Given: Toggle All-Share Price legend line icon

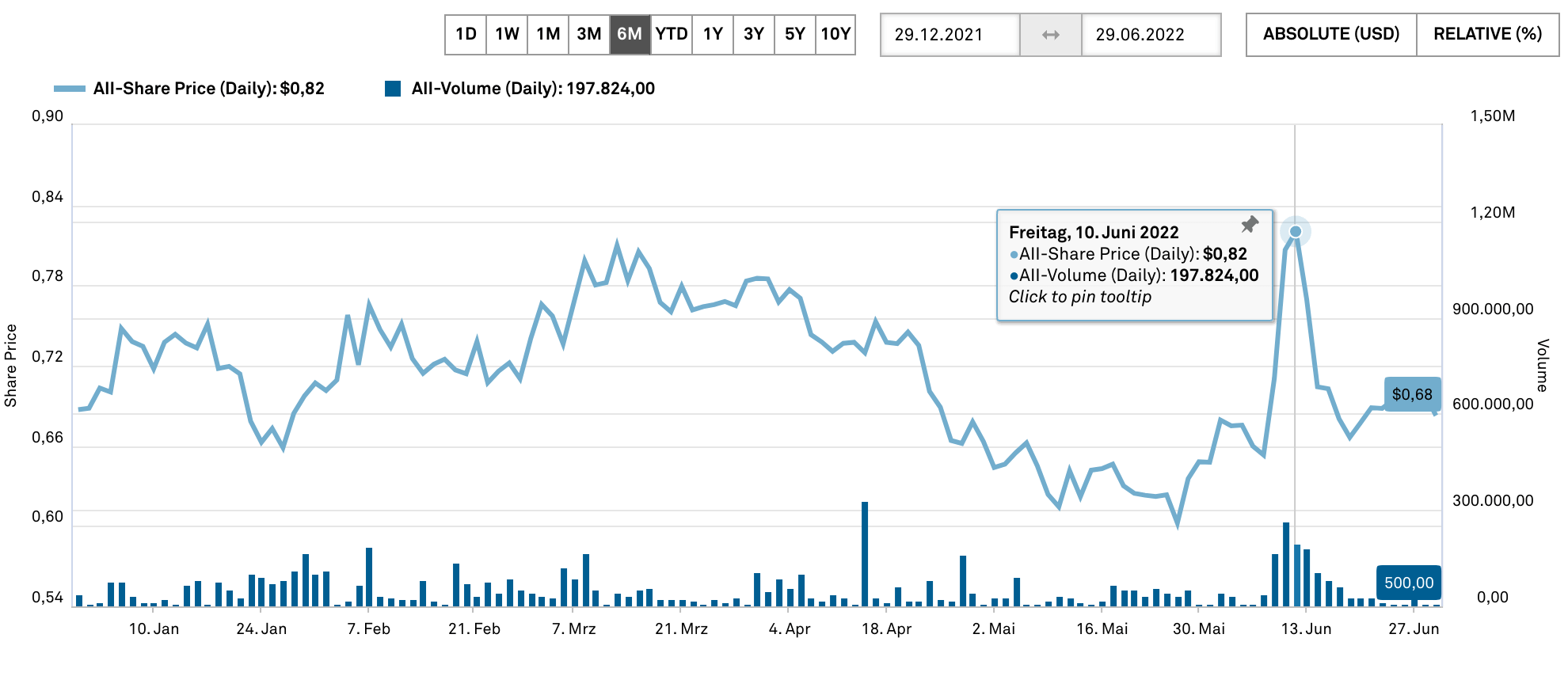Looking at the screenshot, I should [69, 89].
